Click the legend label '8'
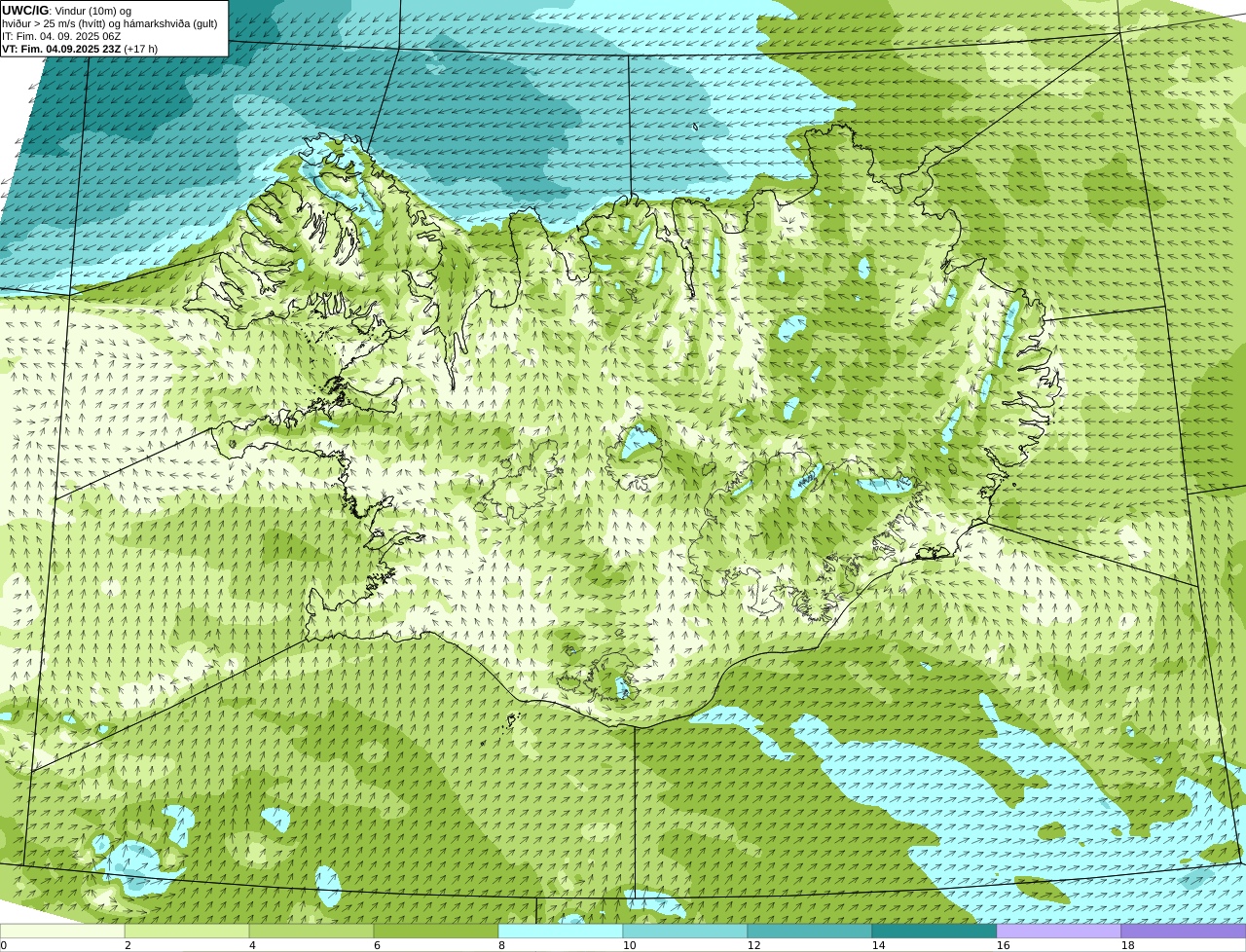 point(501,945)
